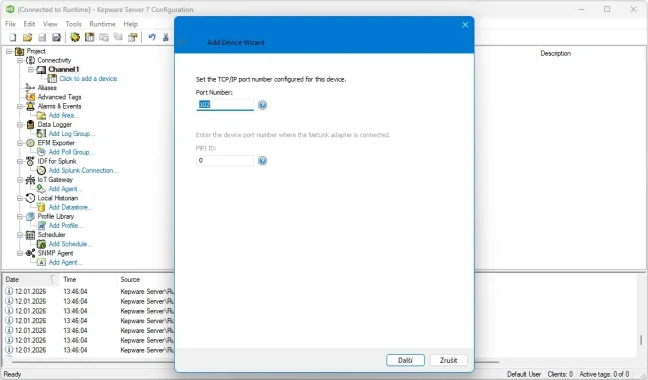Collapse the Connectivity tree node
Viewport: 648px width, 380px height.
[19, 60]
